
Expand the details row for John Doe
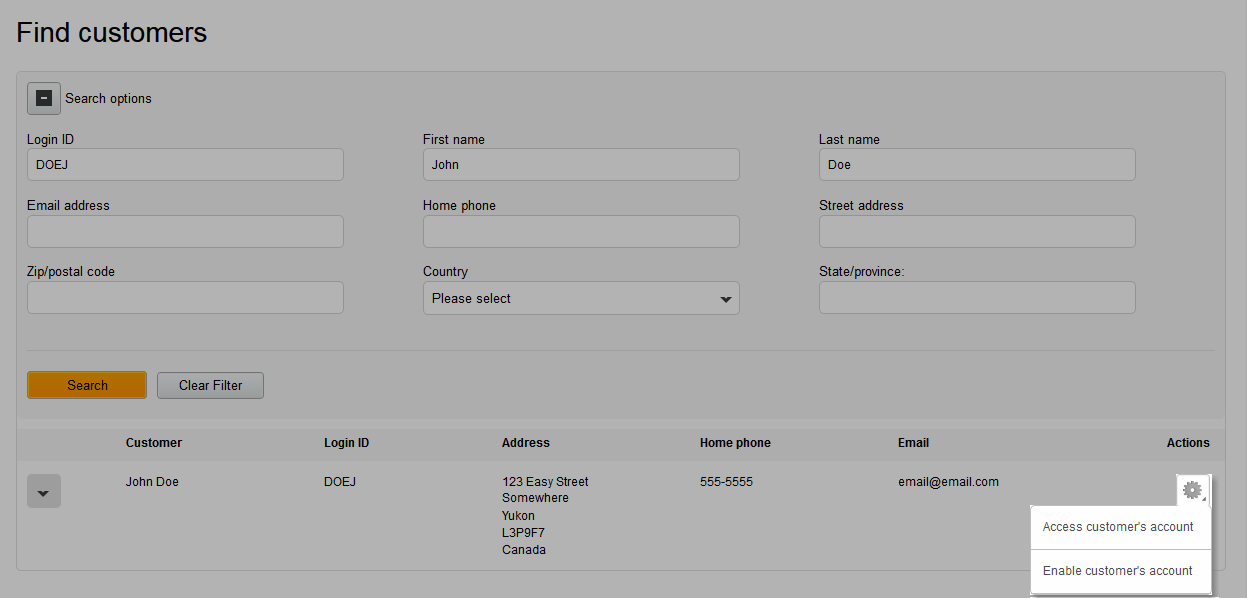coord(43,490)
